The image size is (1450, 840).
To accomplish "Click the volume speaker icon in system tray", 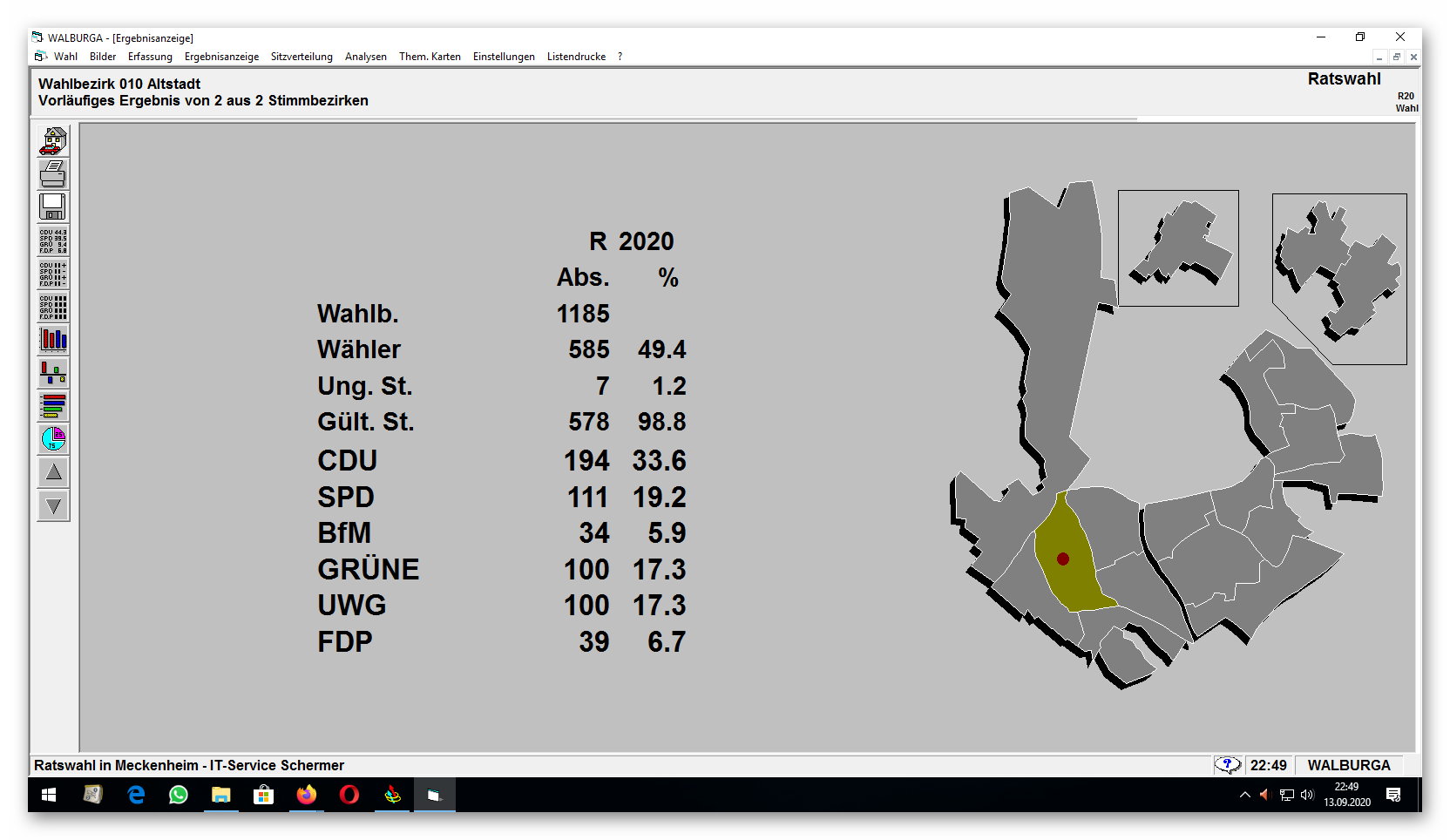I will point(1307,795).
